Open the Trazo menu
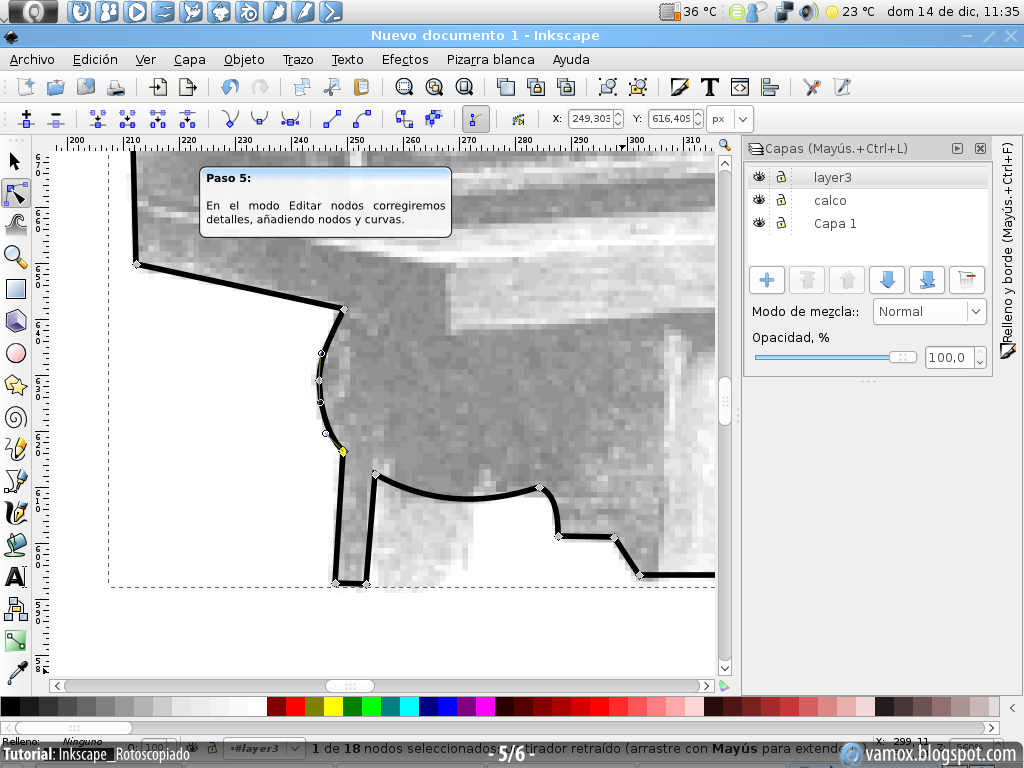Screen dimensions: 1024x768 point(298,59)
